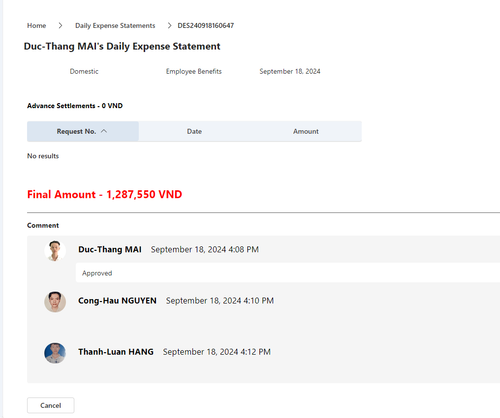Sort table by Date column

(194, 131)
